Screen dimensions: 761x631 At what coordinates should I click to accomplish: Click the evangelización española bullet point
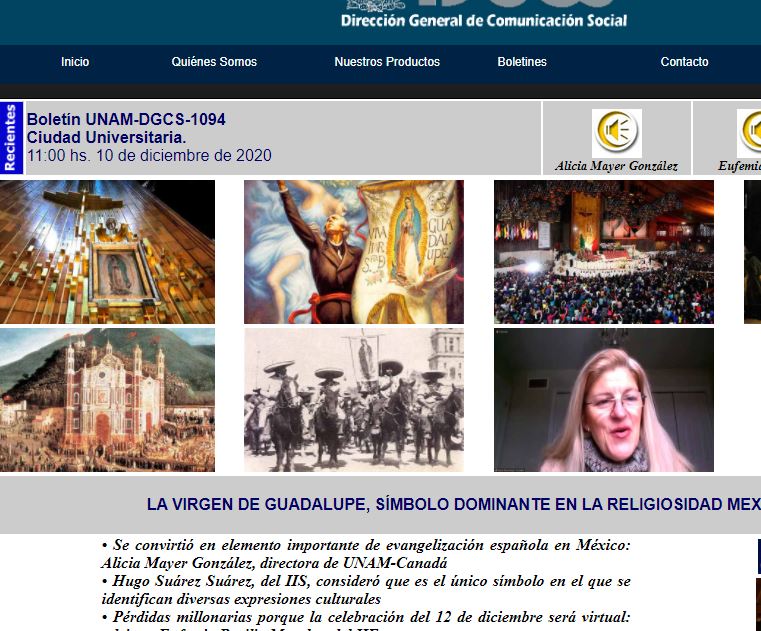[365, 554]
